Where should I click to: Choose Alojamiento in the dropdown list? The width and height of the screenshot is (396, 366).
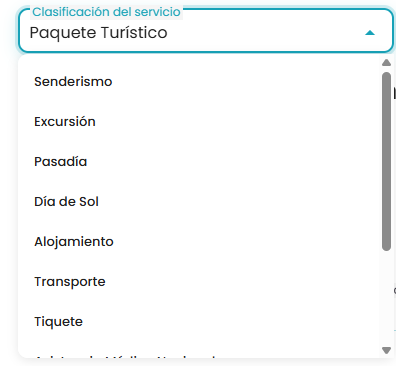pyautogui.click(x=199, y=242)
